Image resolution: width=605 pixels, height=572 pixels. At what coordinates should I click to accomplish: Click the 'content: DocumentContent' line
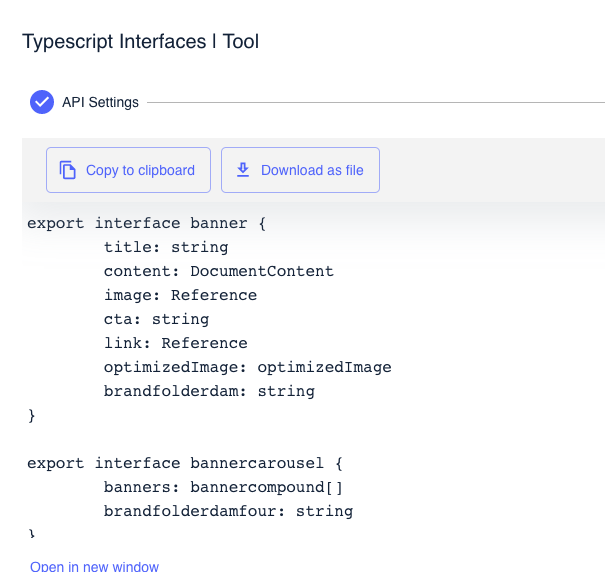(x=219, y=271)
